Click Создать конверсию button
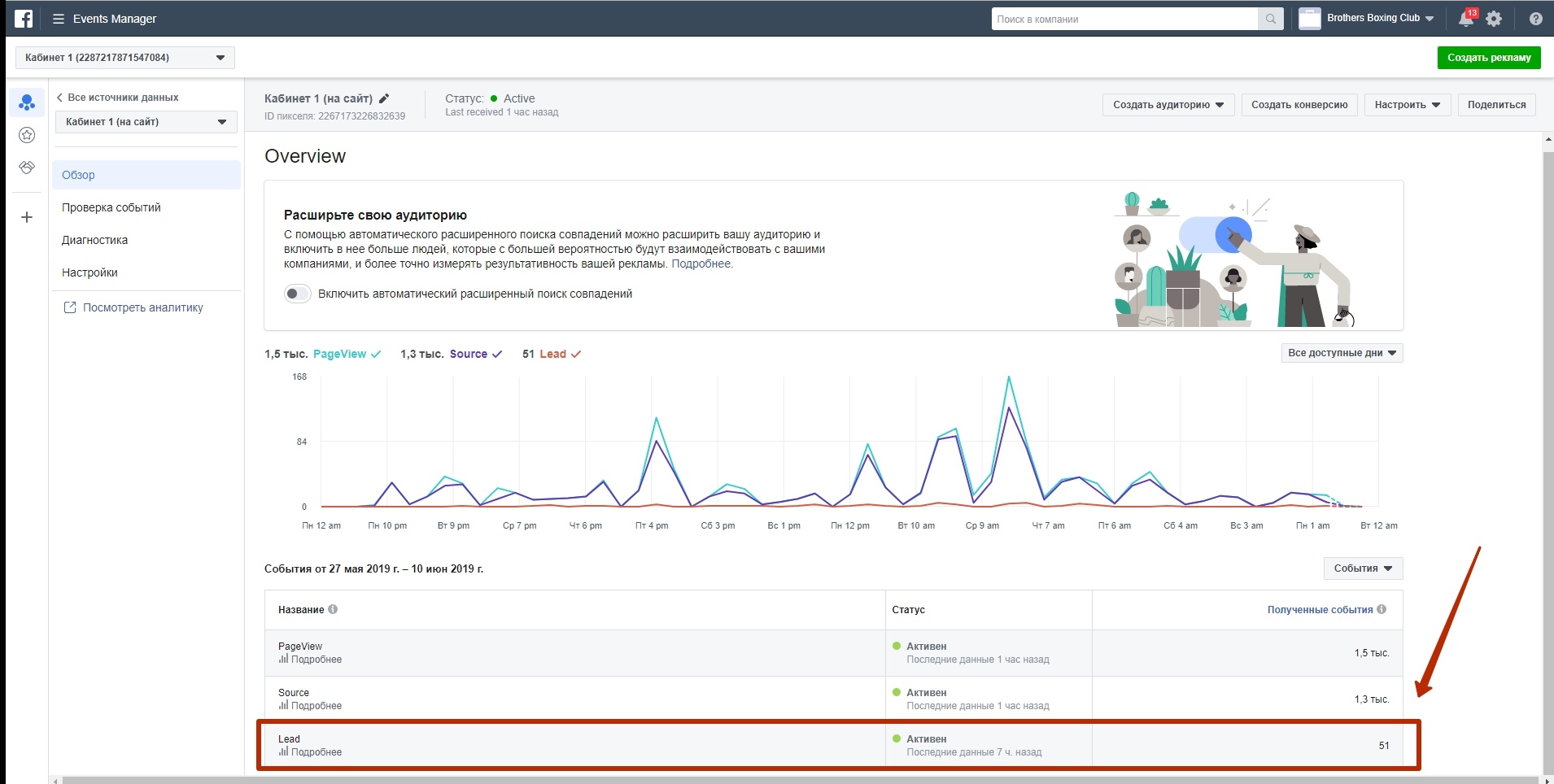Screen dimensions: 1554x784 pyautogui.click(x=1299, y=105)
